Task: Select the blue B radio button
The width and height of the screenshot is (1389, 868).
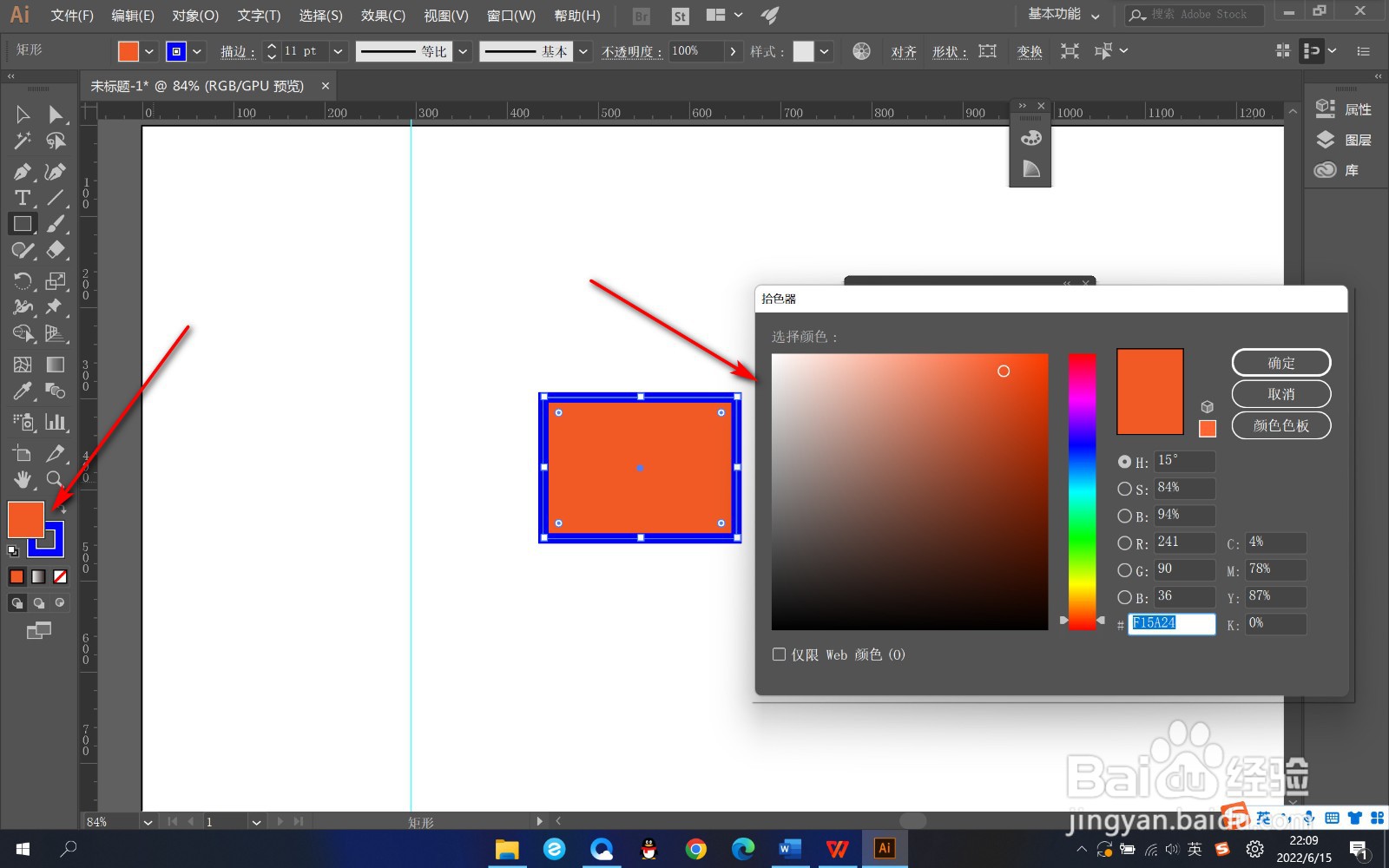Action: (1124, 597)
